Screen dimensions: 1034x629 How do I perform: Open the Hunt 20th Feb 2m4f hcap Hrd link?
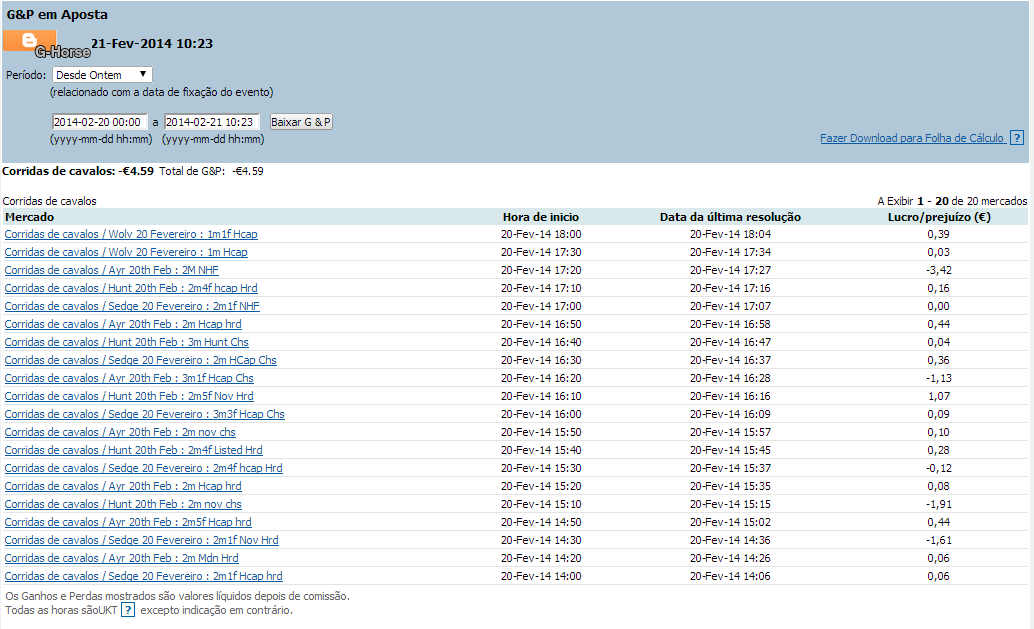pyautogui.click(x=131, y=288)
